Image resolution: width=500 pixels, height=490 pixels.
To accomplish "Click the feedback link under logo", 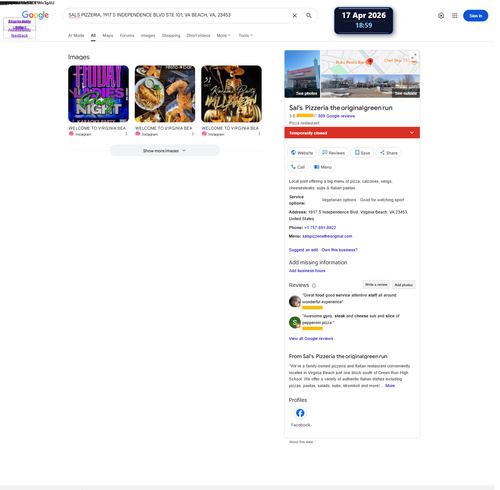I will coord(19,35).
